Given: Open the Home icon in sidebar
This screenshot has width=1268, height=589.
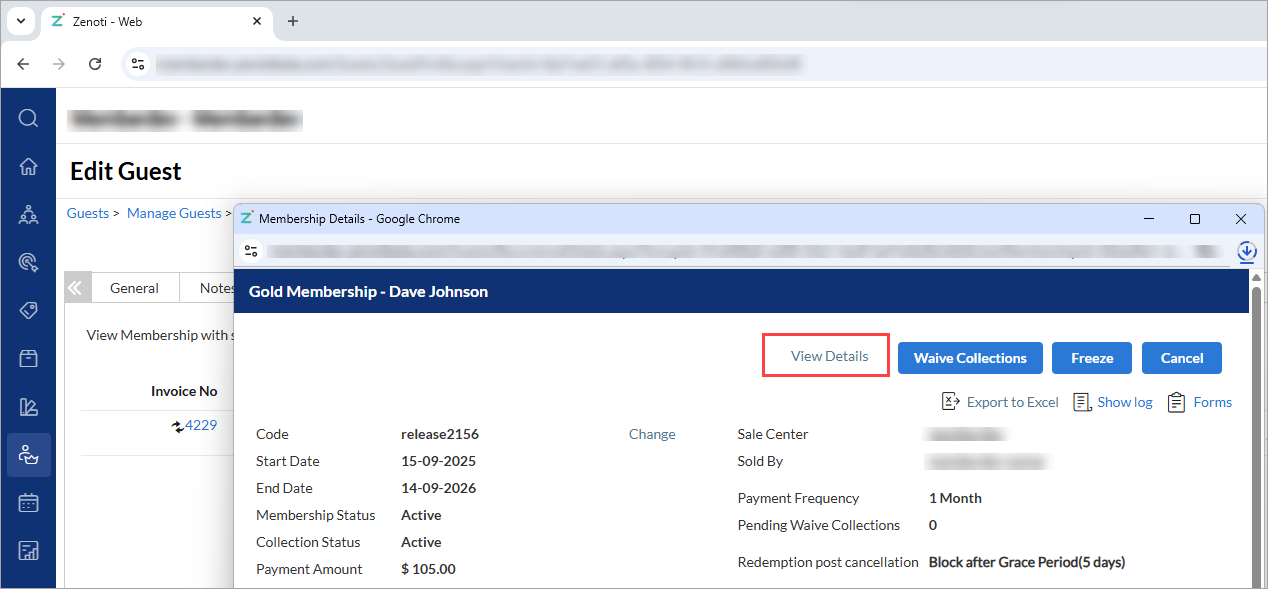Looking at the screenshot, I should pos(28,167).
